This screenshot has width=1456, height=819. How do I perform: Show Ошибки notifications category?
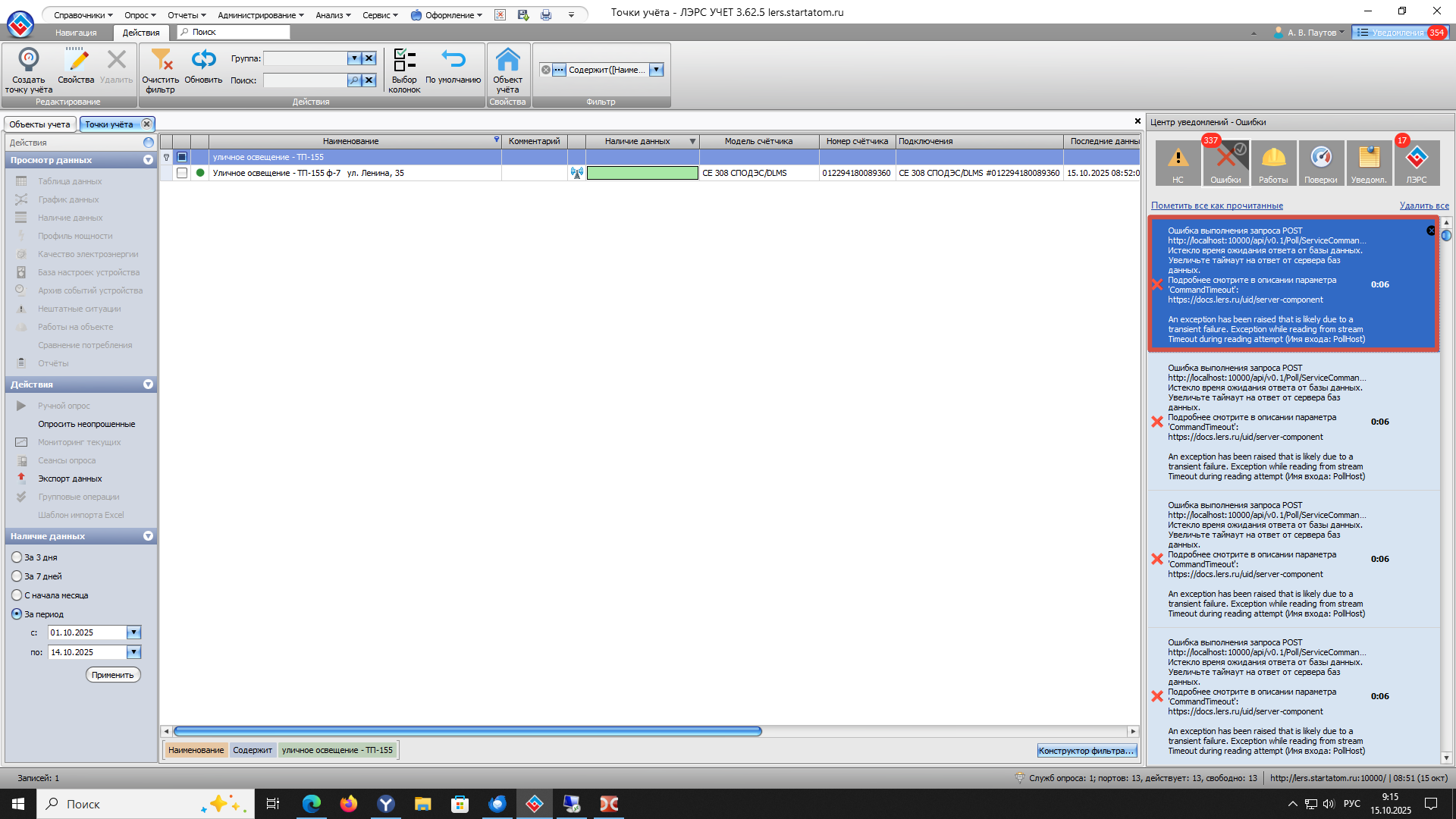click(x=1225, y=162)
